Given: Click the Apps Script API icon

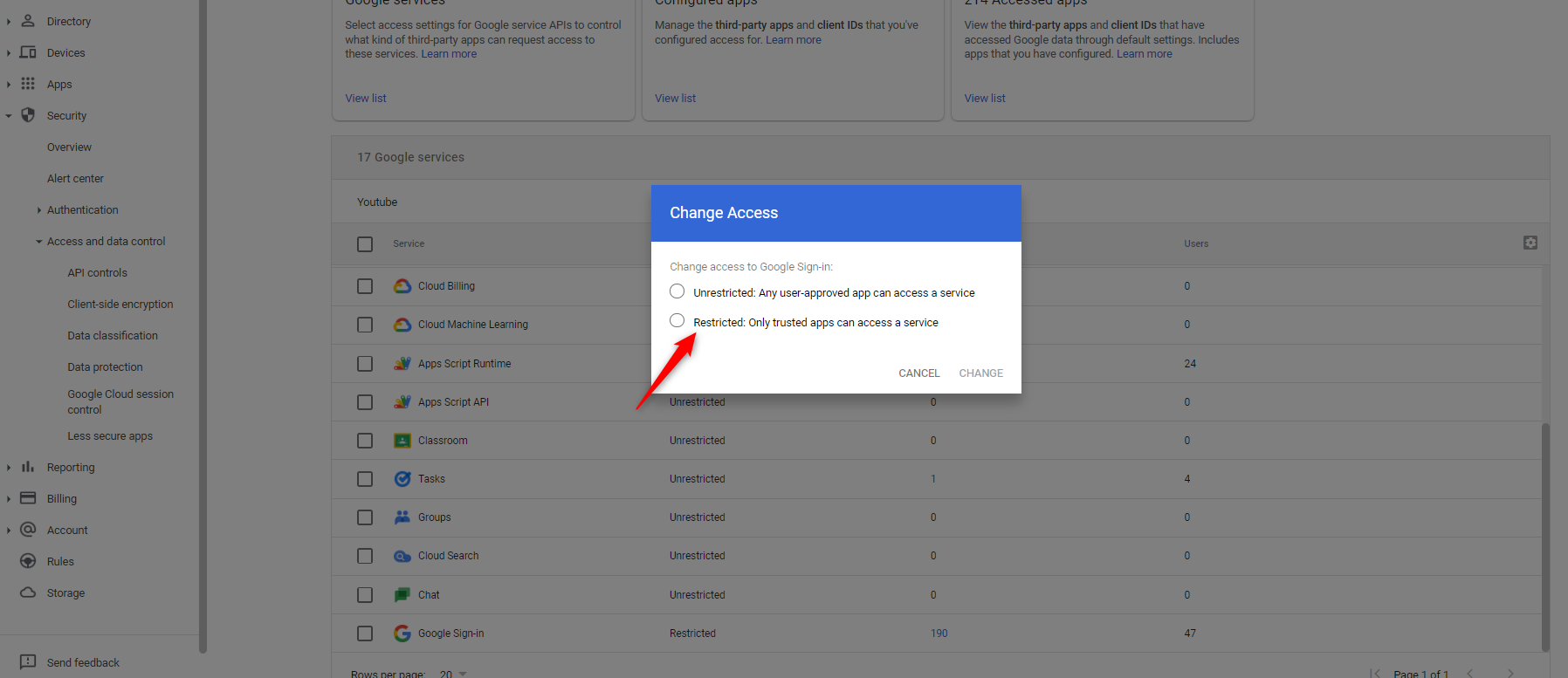Looking at the screenshot, I should click(402, 401).
